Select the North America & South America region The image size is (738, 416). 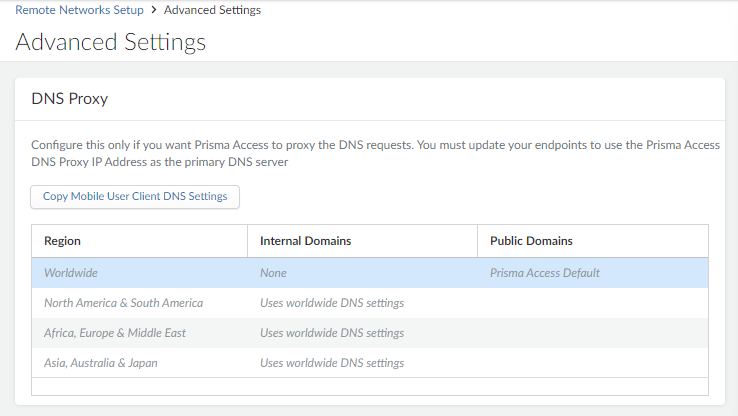pyautogui.click(x=123, y=303)
